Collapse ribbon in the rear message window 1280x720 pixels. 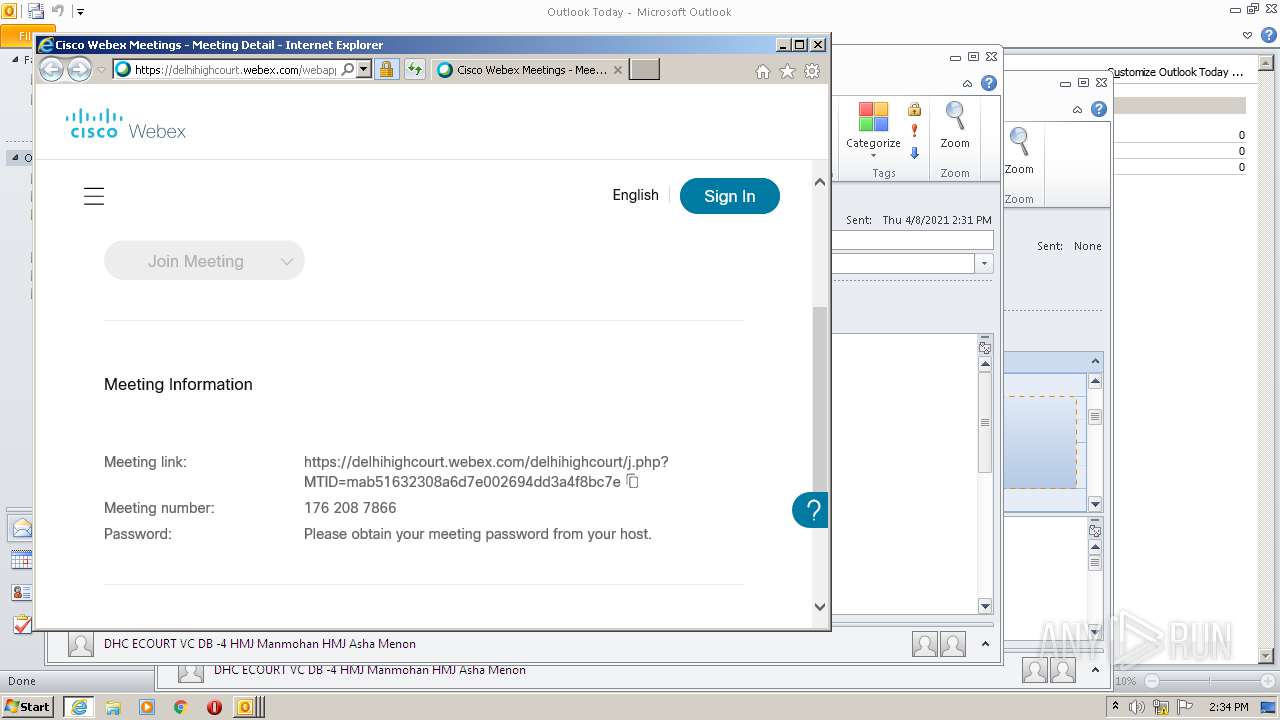(x=1077, y=110)
